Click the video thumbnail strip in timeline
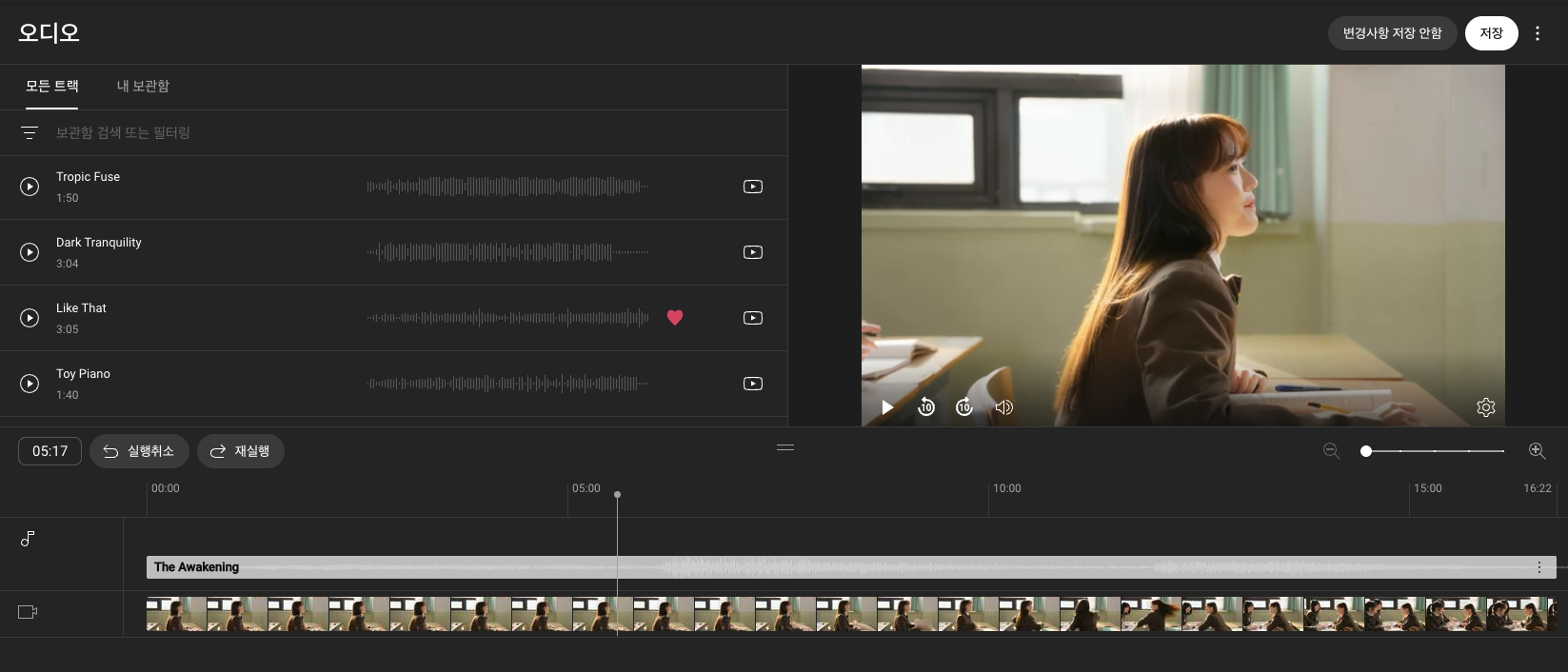The height and width of the screenshot is (672, 1568). click(x=851, y=614)
